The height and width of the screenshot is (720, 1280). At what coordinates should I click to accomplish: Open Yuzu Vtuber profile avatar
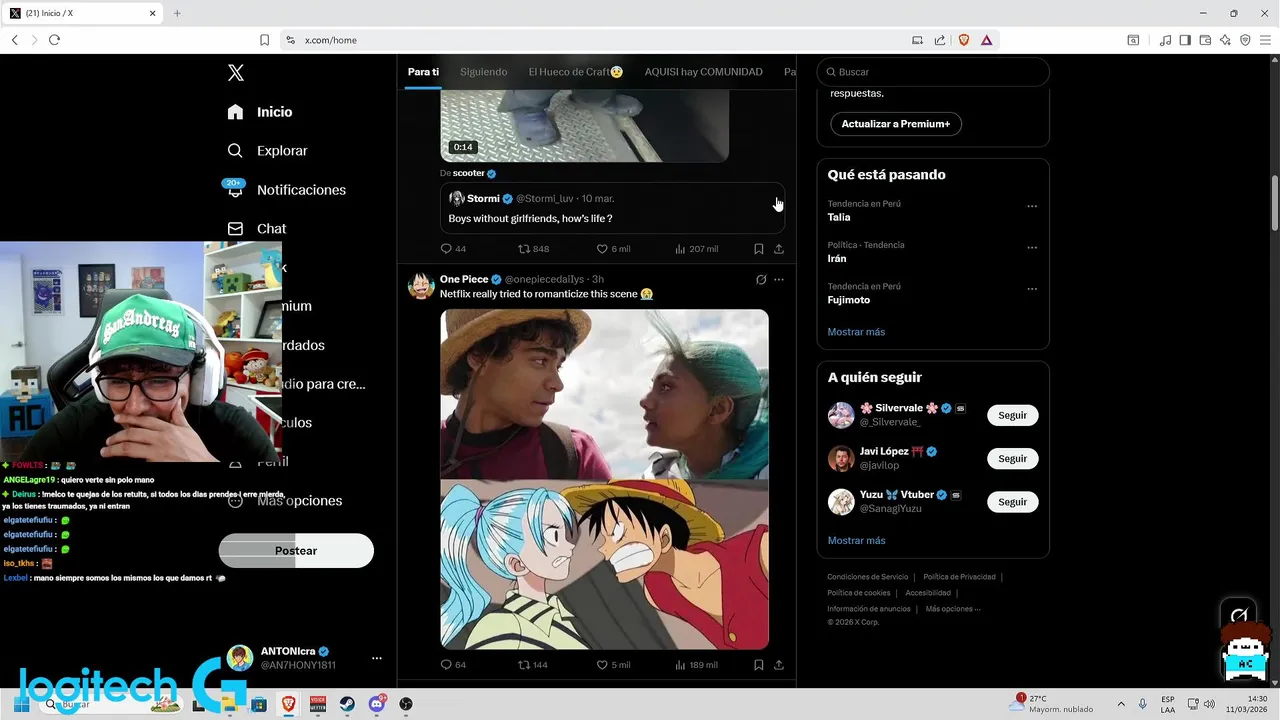pyautogui.click(x=841, y=502)
